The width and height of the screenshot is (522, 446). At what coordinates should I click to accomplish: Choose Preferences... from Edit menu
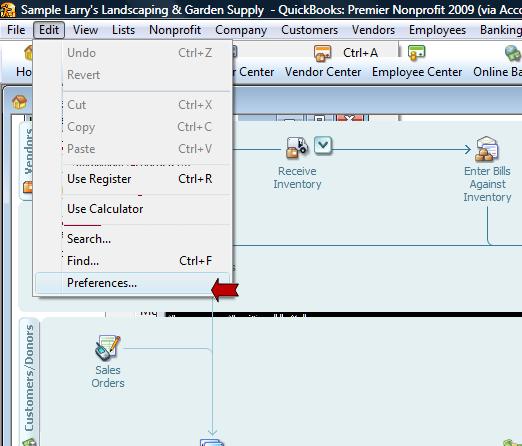pyautogui.click(x=132, y=283)
